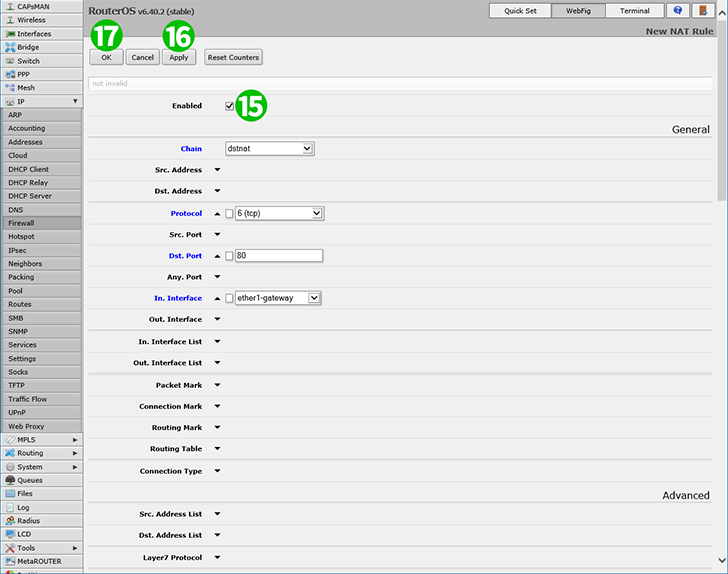The width and height of the screenshot is (728, 574).
Task: Collapse the Protocol field arrow
Action: (x=217, y=214)
